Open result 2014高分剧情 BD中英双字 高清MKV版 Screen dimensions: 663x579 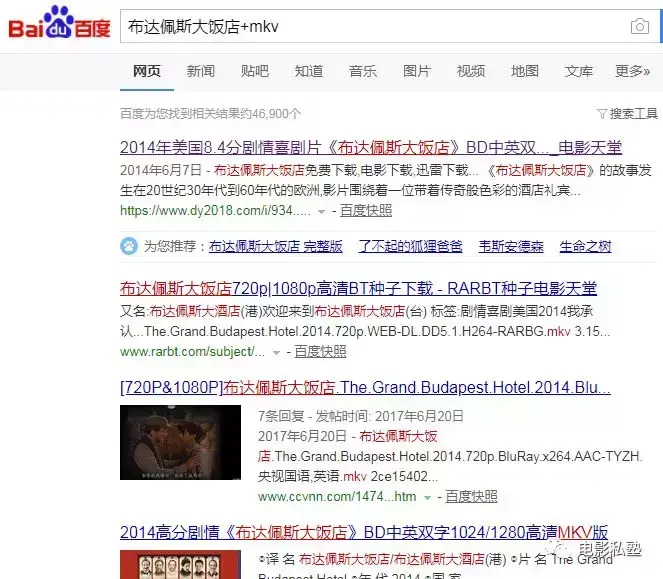pyautogui.click(x=364, y=532)
